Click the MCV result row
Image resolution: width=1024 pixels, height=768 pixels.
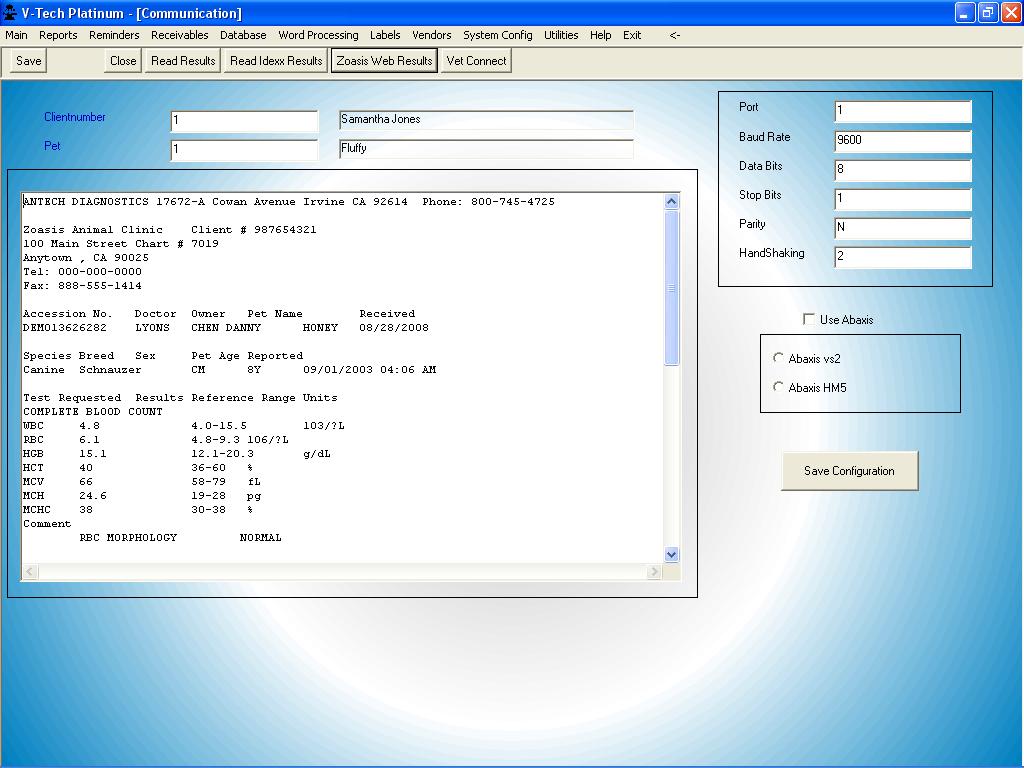coord(142,482)
